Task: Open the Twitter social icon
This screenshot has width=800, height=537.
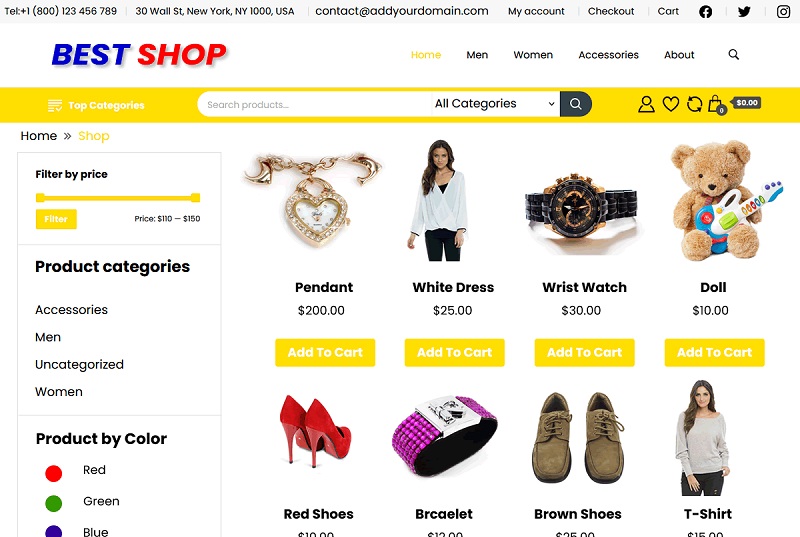Action: tap(744, 11)
